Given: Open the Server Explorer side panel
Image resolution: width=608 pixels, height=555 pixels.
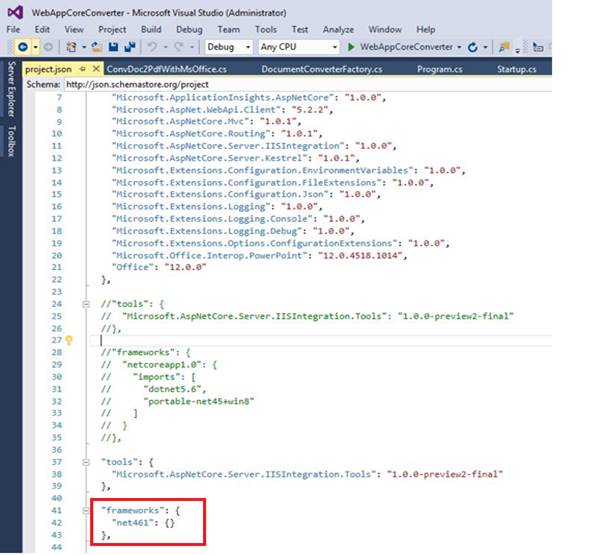Looking at the screenshot, I should pyautogui.click(x=11, y=89).
